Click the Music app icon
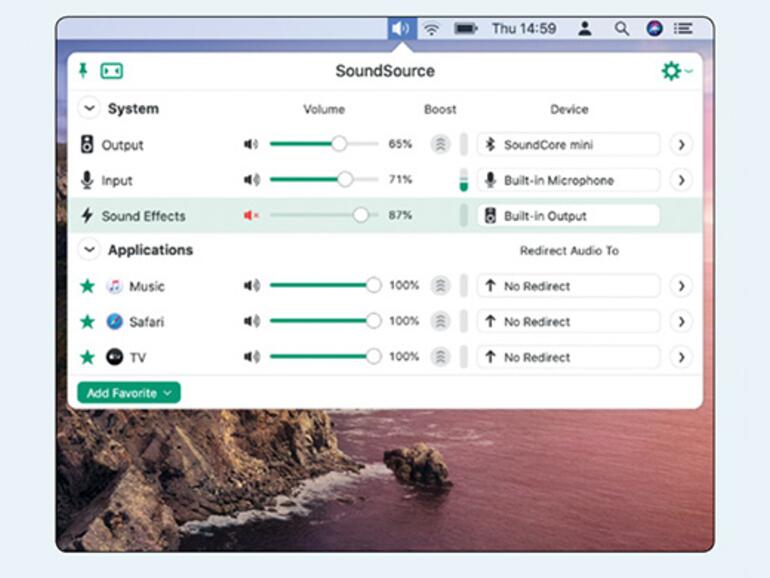770x578 pixels. (x=114, y=286)
